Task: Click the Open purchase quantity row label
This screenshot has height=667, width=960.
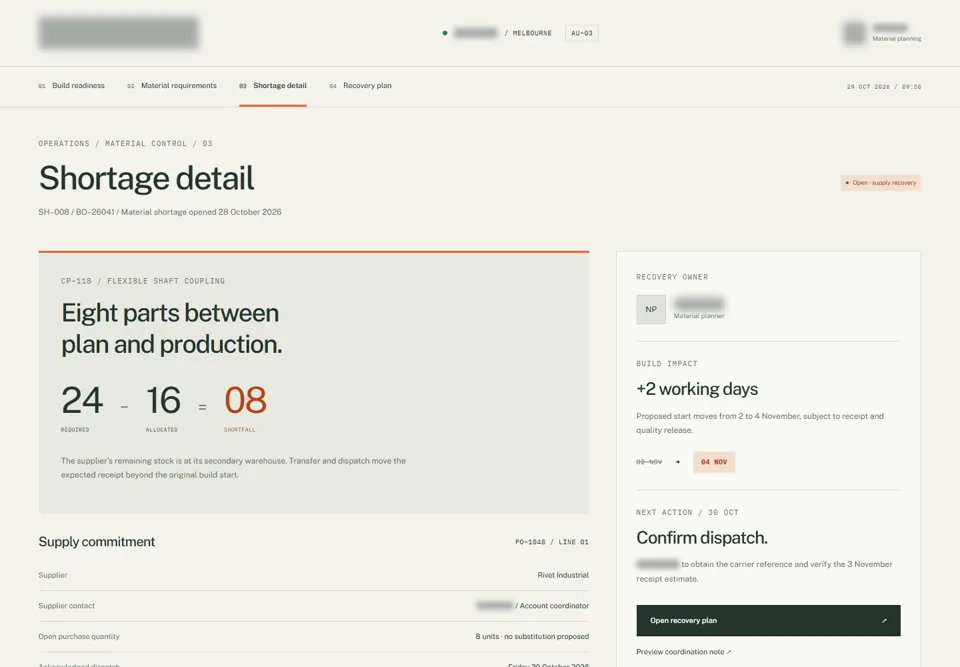Action: [79, 636]
